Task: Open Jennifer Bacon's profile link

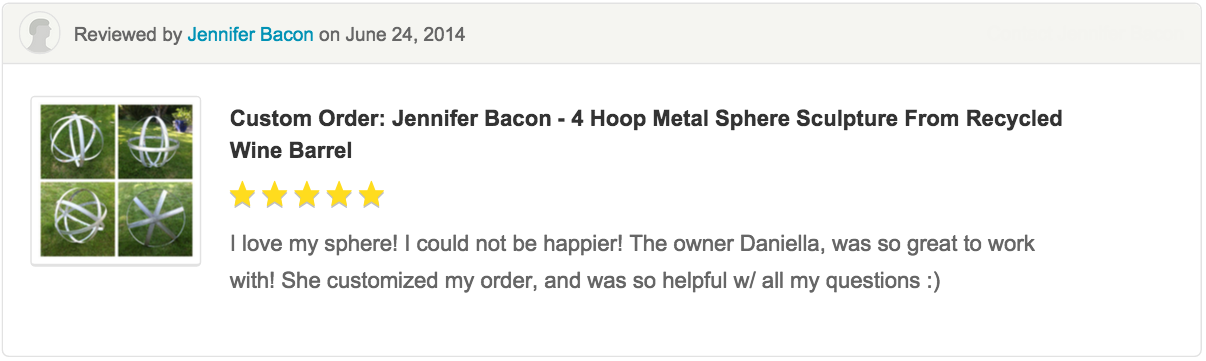Action: coord(251,35)
